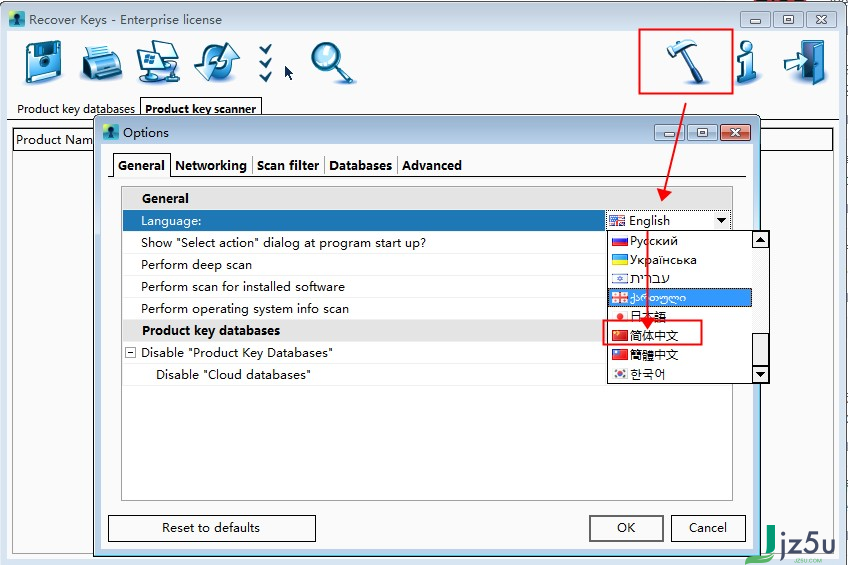848x565 pixels.
Task: Select 簡體中文 Taiwan flag option
Action: tap(680, 355)
